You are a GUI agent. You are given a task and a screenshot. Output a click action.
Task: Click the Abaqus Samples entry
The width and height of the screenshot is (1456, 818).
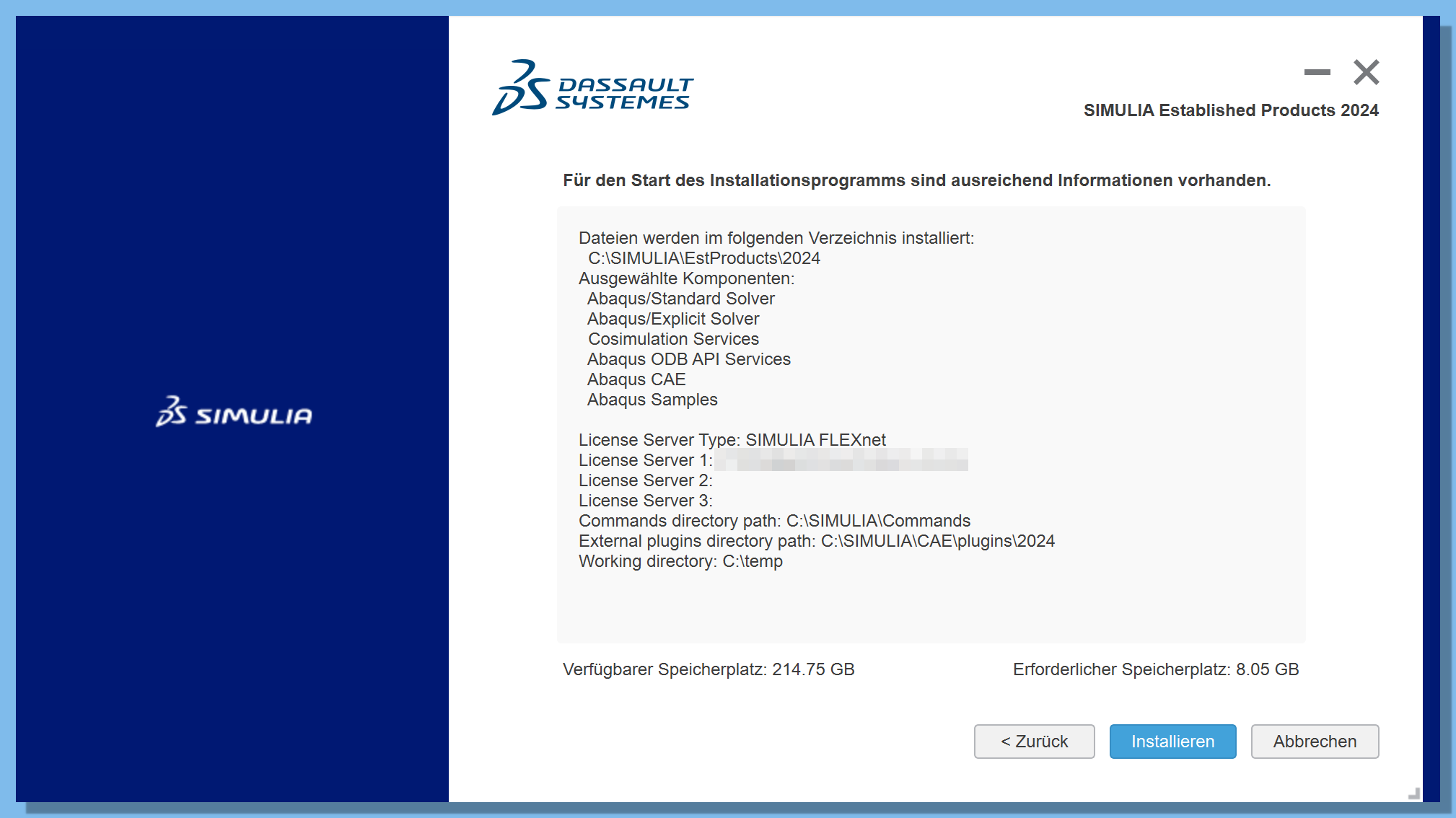click(652, 400)
